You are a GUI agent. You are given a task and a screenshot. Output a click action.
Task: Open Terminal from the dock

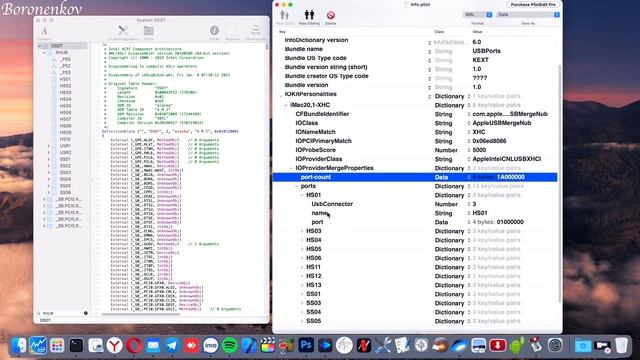click(x=76, y=345)
